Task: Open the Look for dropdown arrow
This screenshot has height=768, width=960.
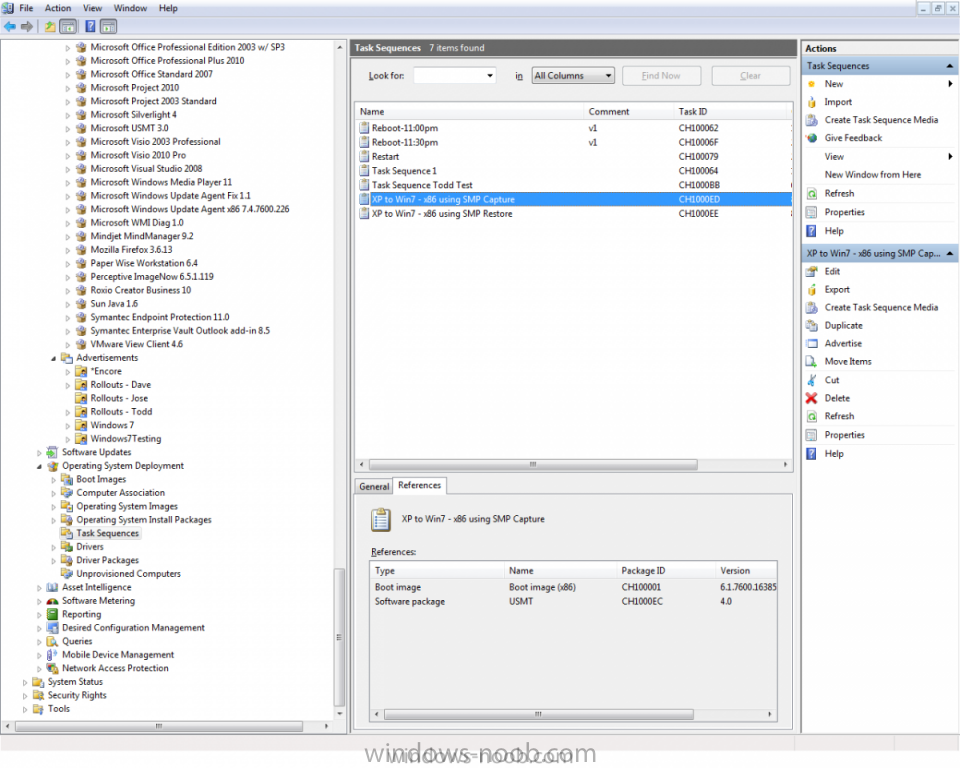Action: [x=490, y=76]
